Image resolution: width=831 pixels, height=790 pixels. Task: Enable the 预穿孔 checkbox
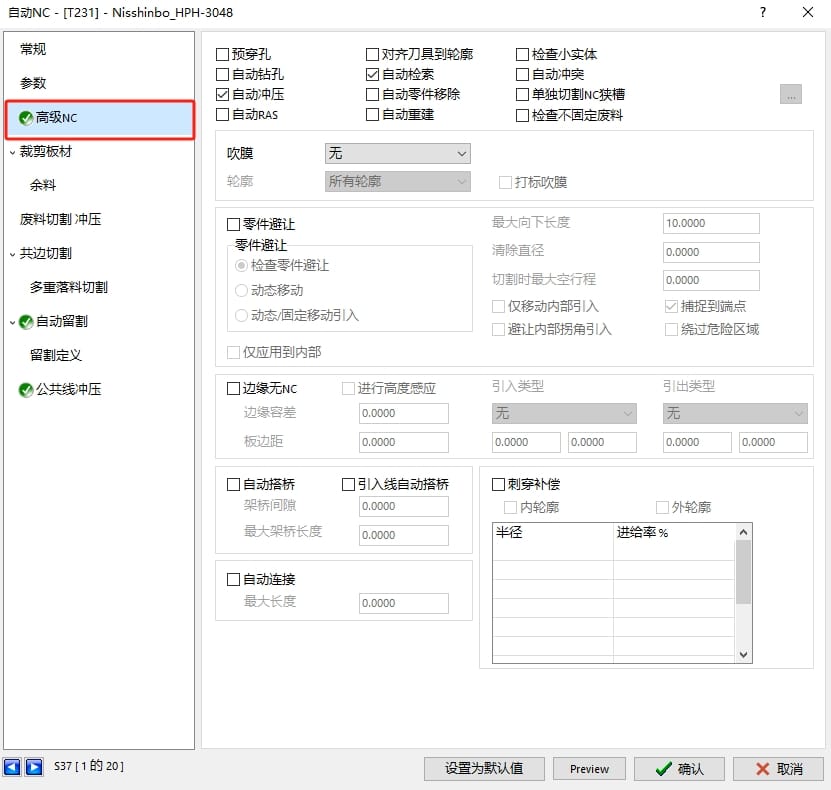pos(223,55)
